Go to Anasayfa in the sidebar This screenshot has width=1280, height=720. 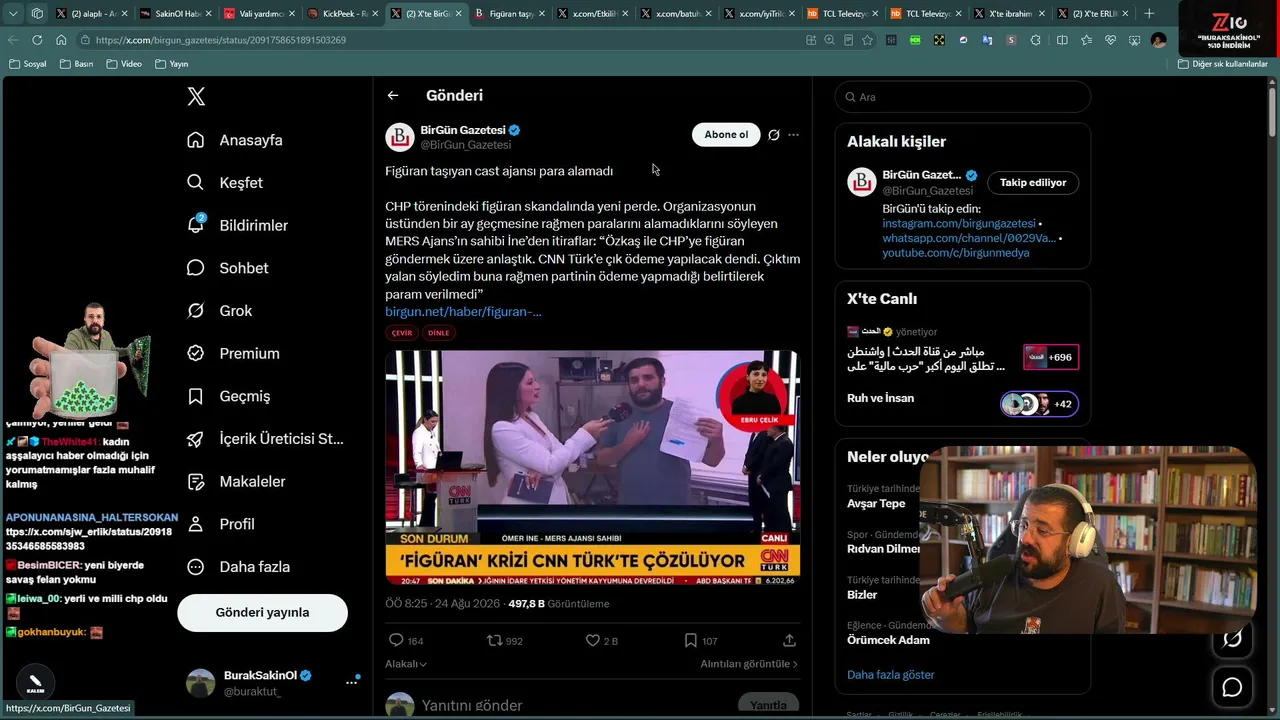(235, 140)
